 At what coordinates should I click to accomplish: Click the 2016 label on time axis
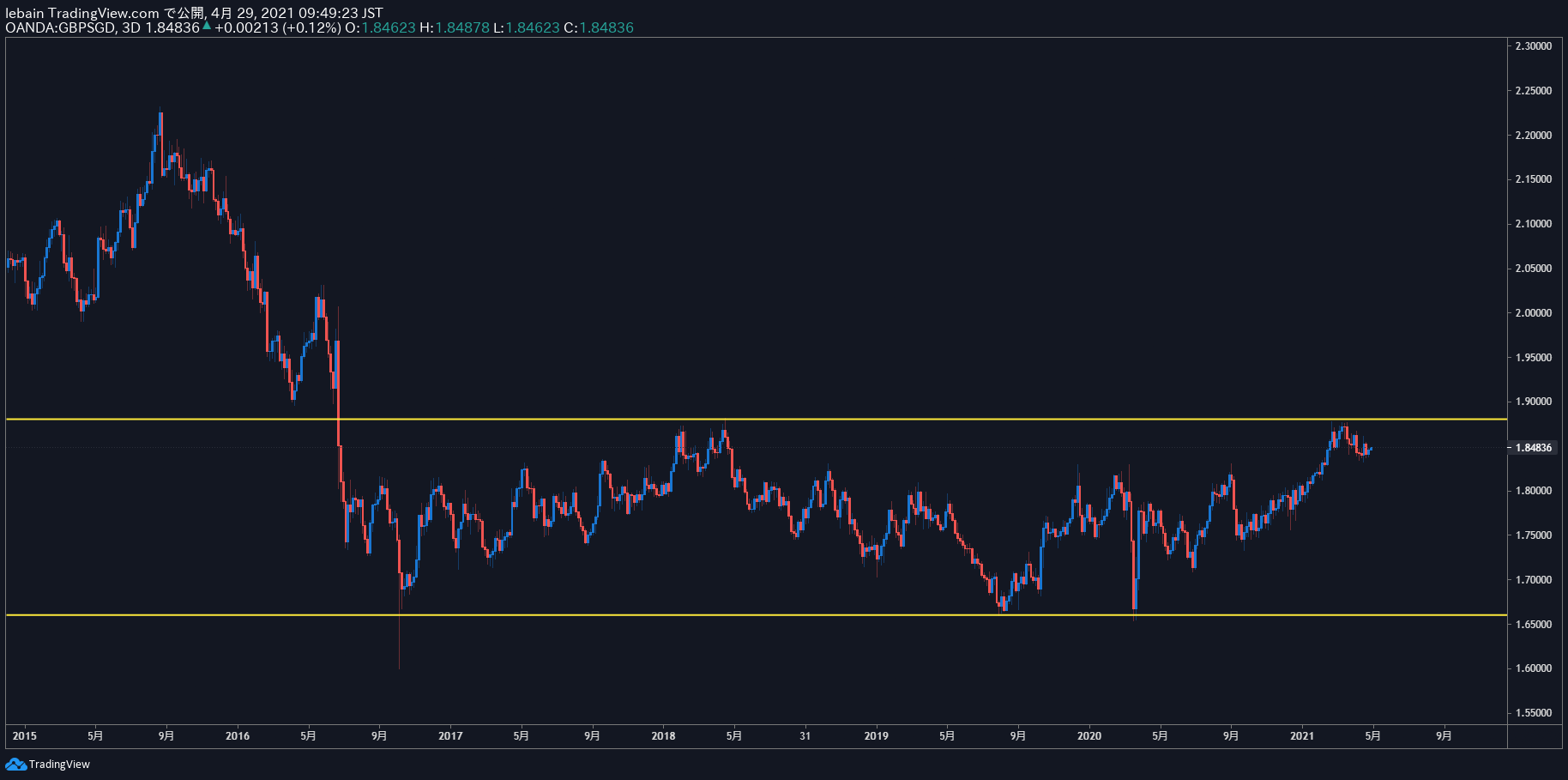point(238,736)
